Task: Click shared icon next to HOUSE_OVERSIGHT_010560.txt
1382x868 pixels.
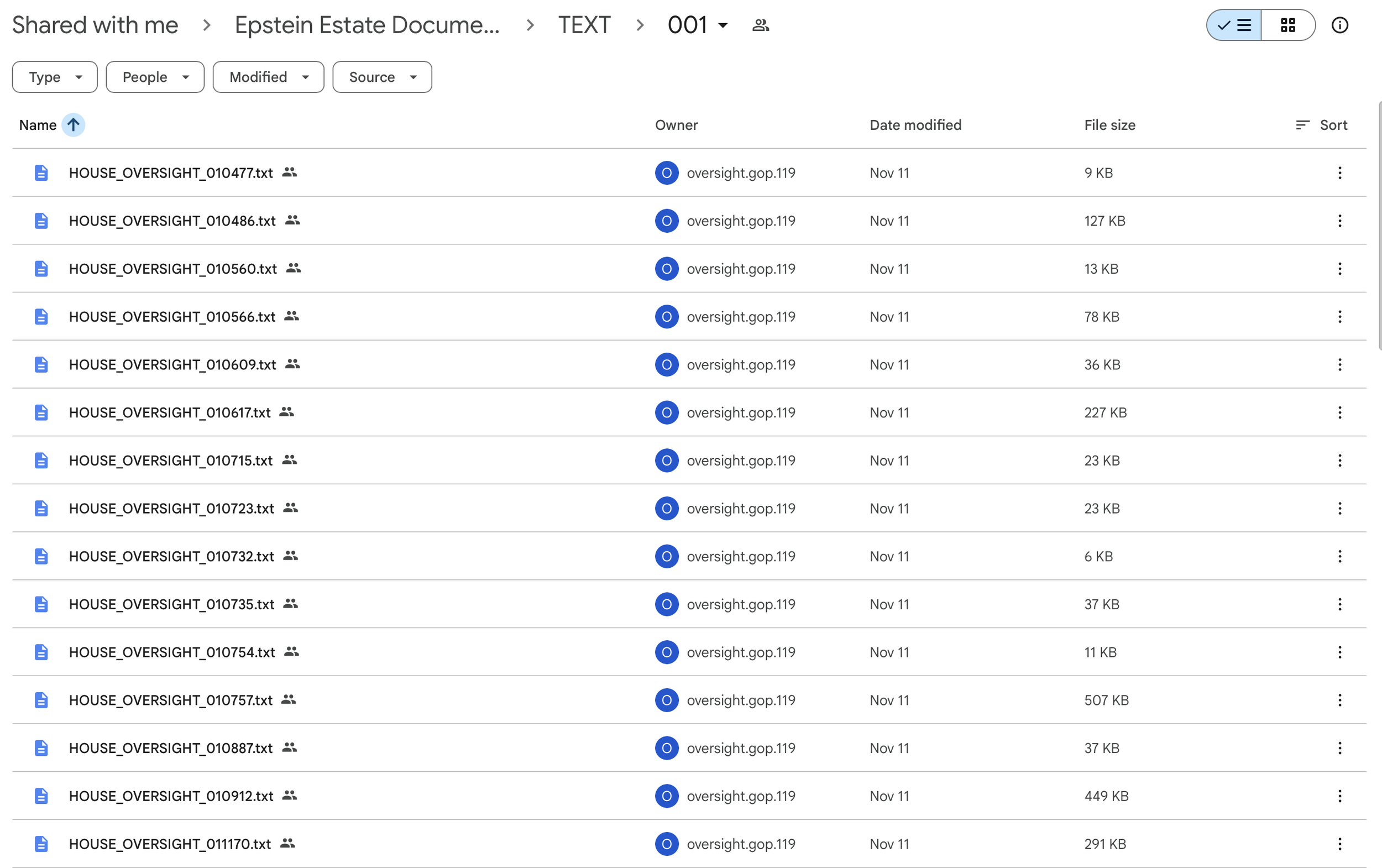Action: click(x=294, y=268)
